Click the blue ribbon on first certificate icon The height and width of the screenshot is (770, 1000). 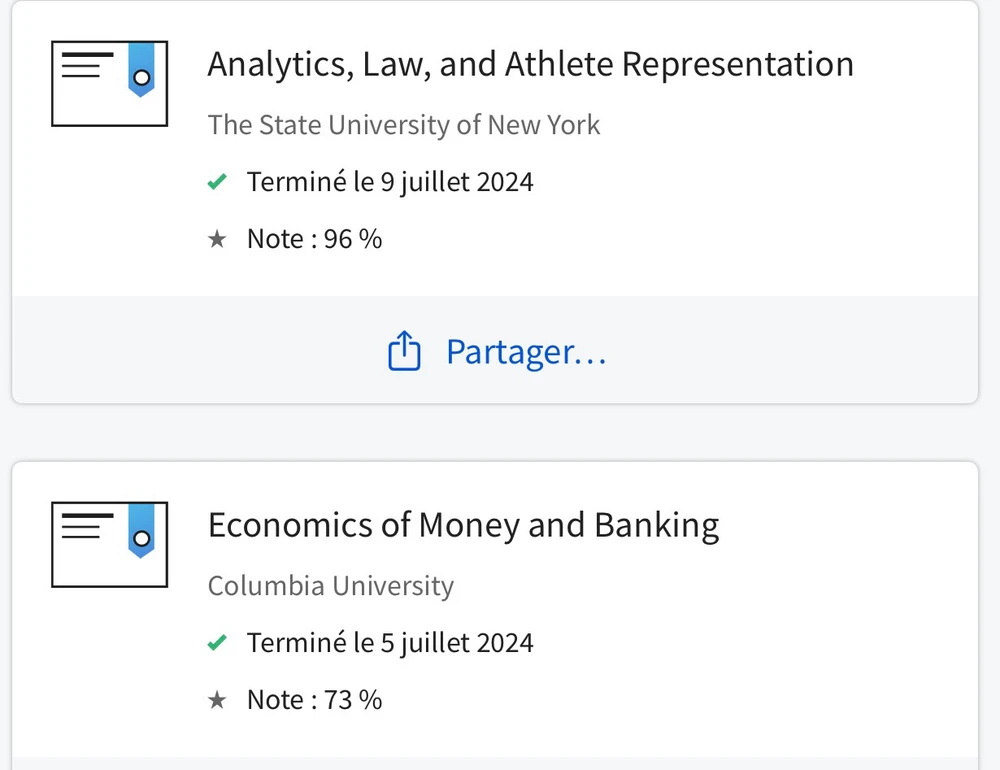tap(141, 70)
